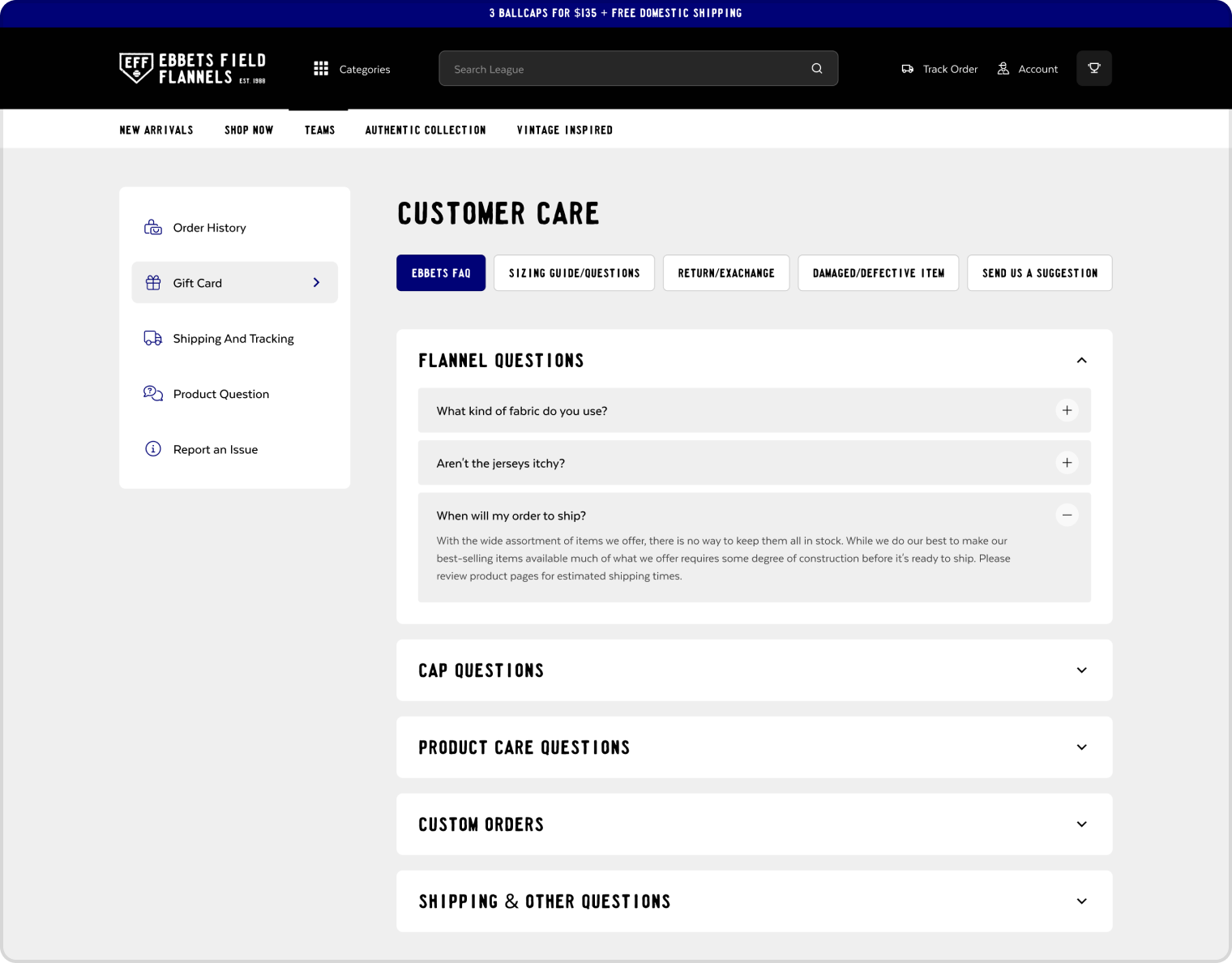The width and height of the screenshot is (1232, 963).
Task: Expand the Product Care Questions chevron
Action: (x=1082, y=747)
